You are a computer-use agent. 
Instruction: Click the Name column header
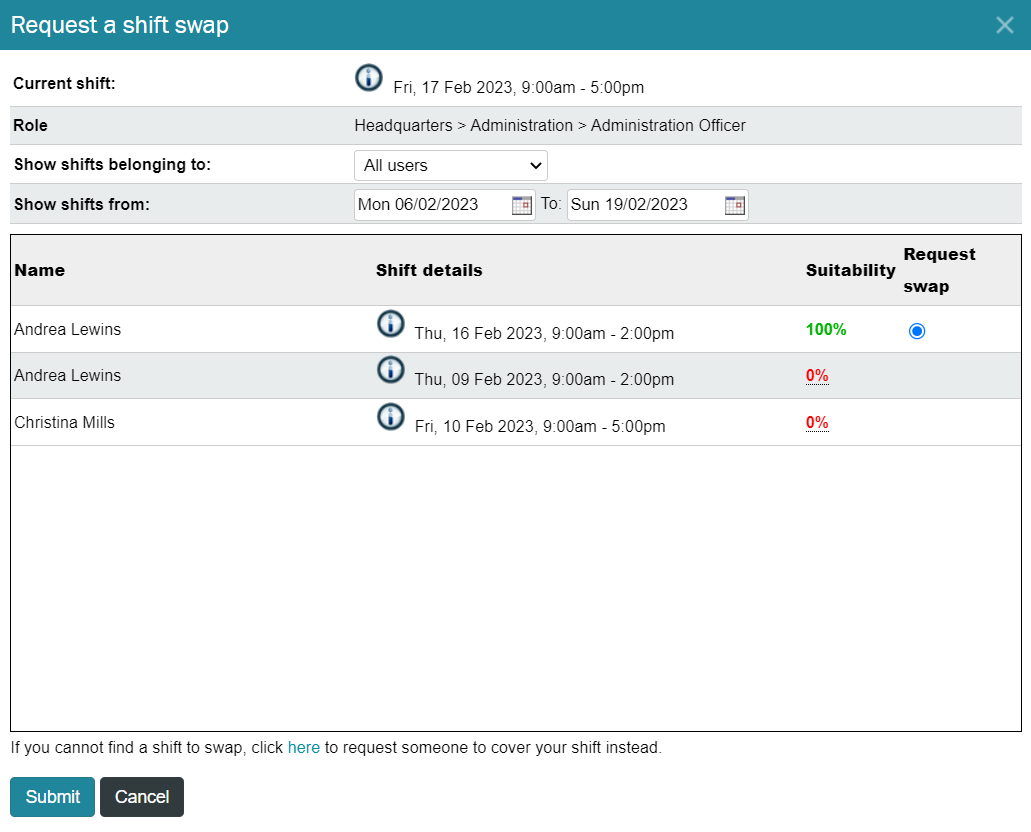[x=39, y=270]
